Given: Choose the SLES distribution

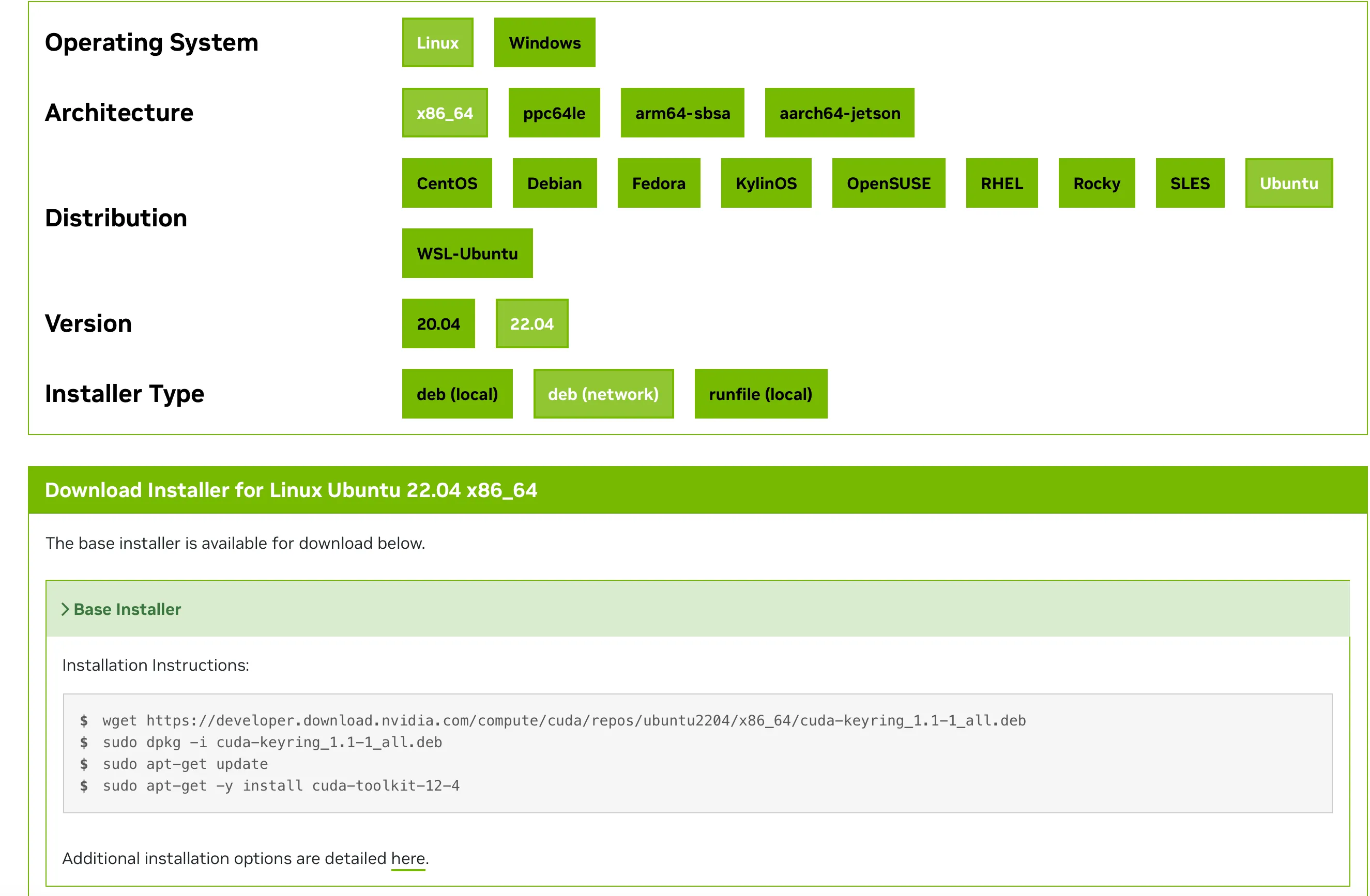Looking at the screenshot, I should click(1189, 183).
